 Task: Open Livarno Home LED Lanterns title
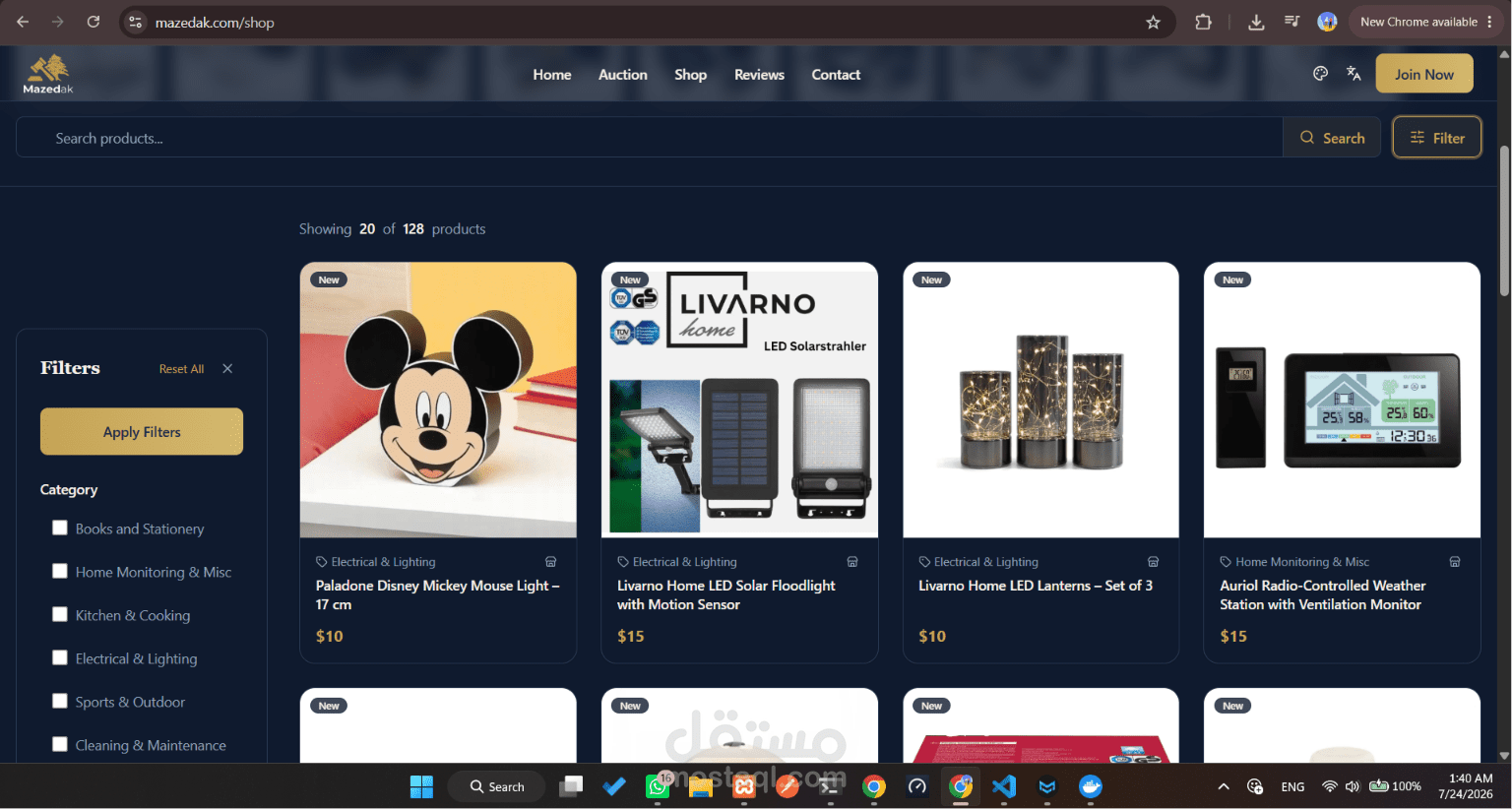coord(1036,586)
